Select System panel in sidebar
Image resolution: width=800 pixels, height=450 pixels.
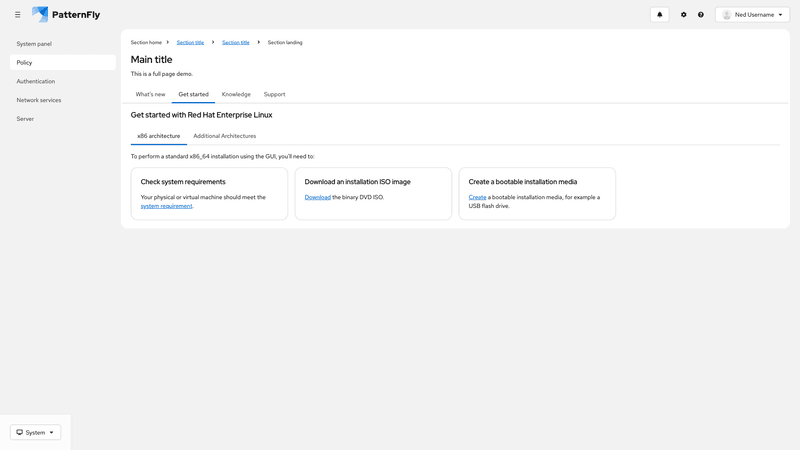tap(34, 44)
